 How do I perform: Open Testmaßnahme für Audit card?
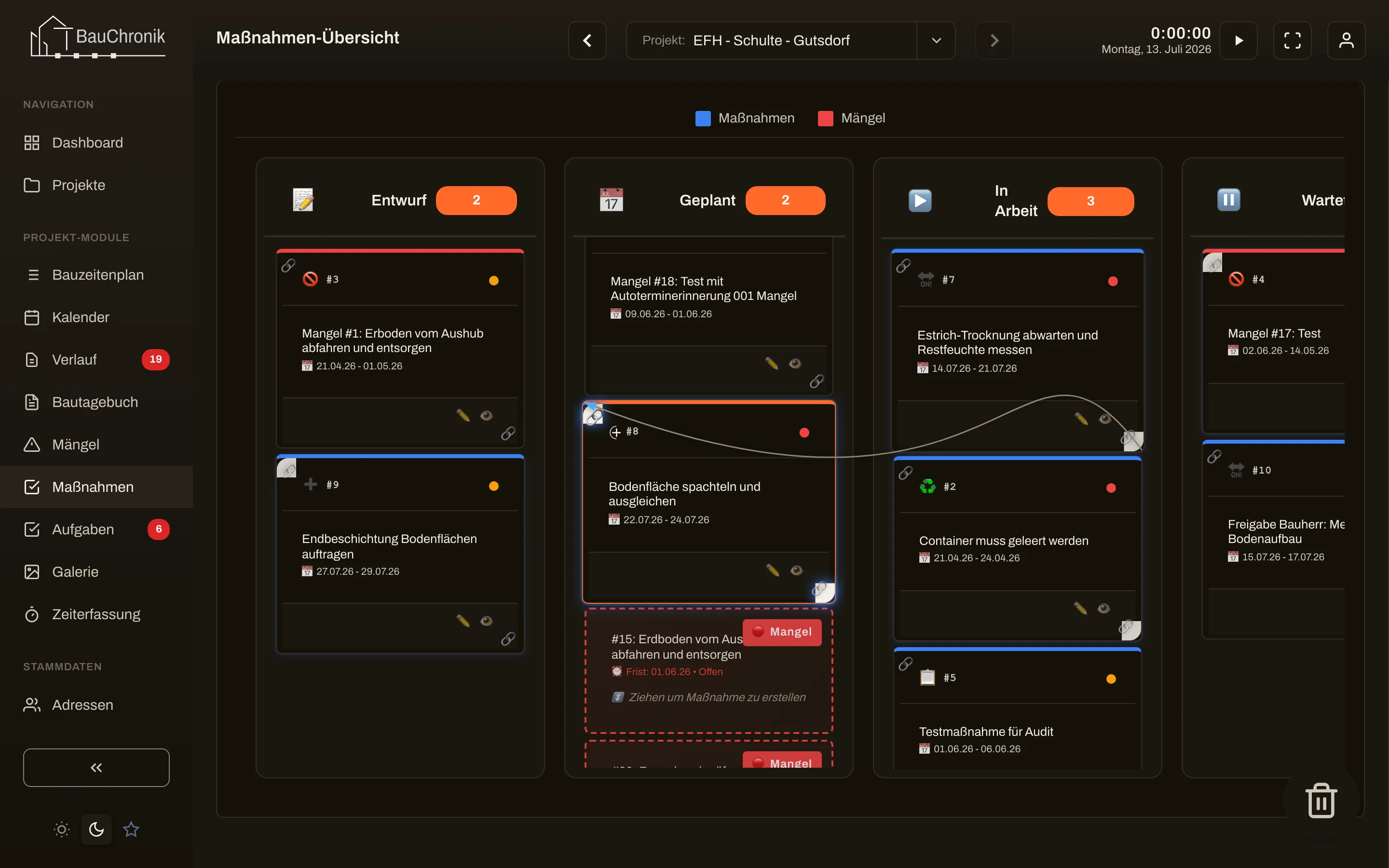(1017, 709)
